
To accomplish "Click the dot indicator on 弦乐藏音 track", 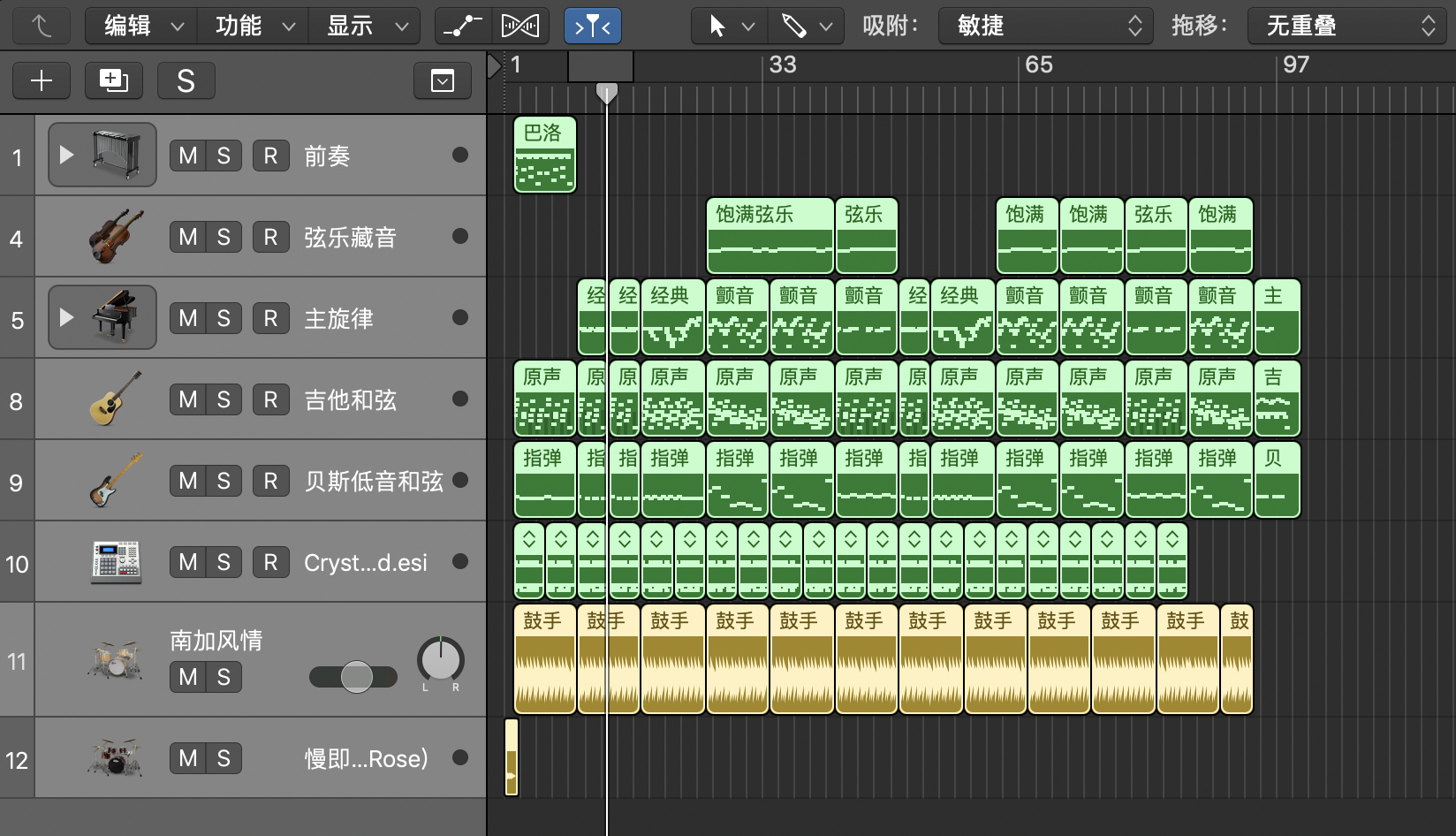I will [460, 236].
